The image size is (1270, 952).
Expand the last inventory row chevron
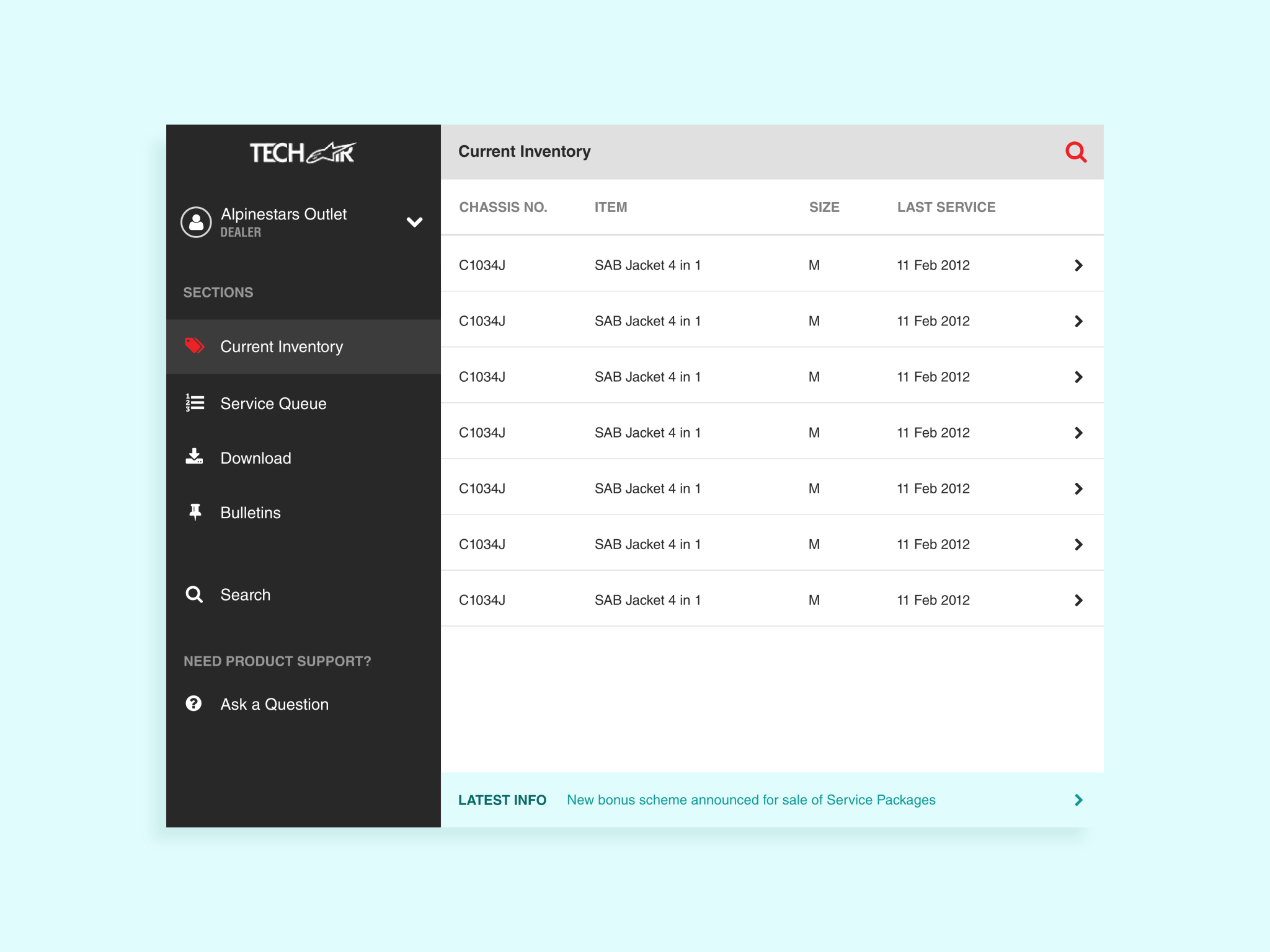point(1078,600)
